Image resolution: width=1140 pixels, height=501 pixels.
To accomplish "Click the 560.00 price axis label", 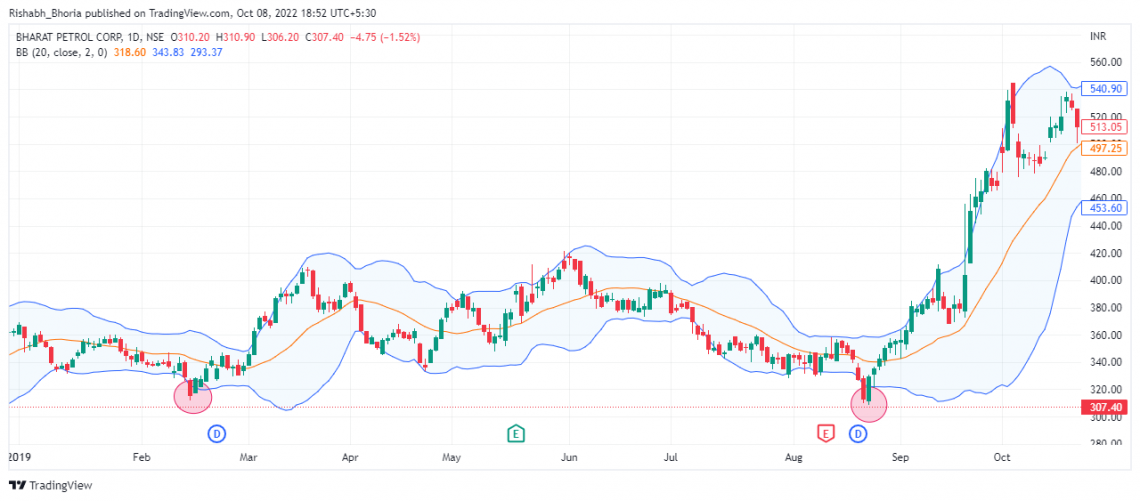I will (1107, 63).
